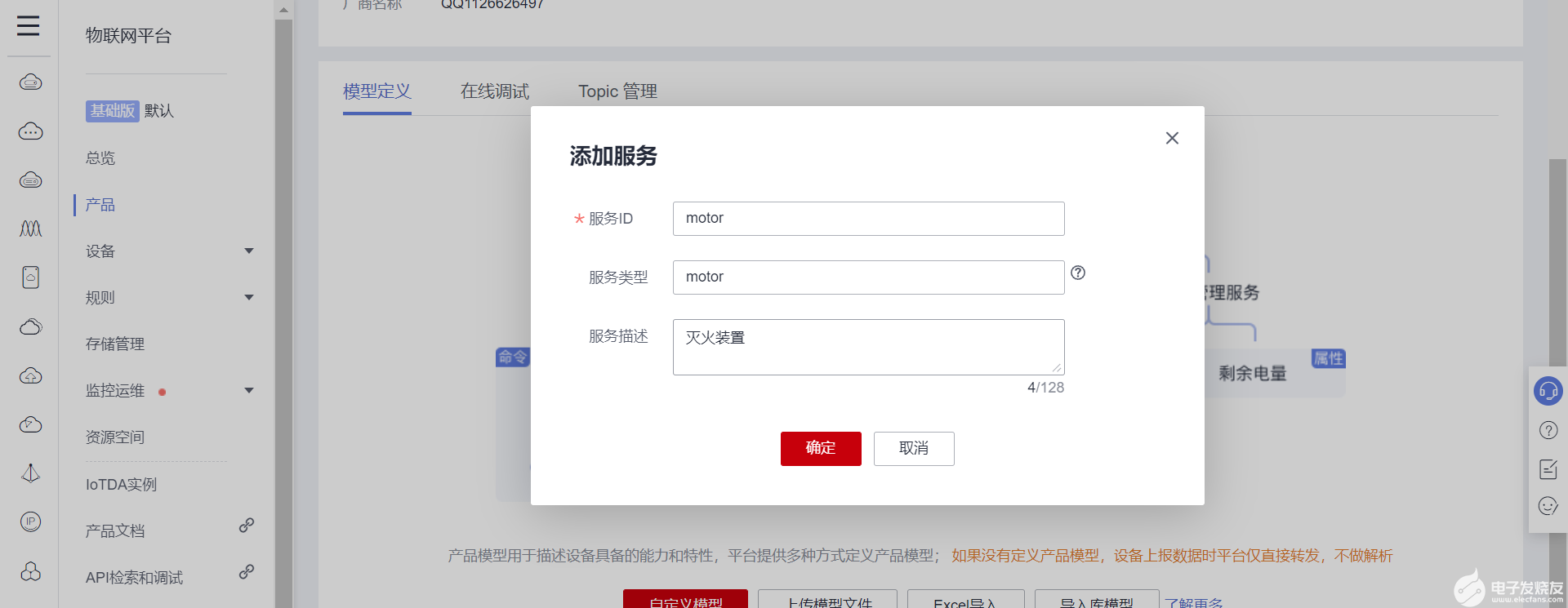The width and height of the screenshot is (1568, 608).
Task: Expand the 设备 menu arrow
Action: tap(249, 251)
